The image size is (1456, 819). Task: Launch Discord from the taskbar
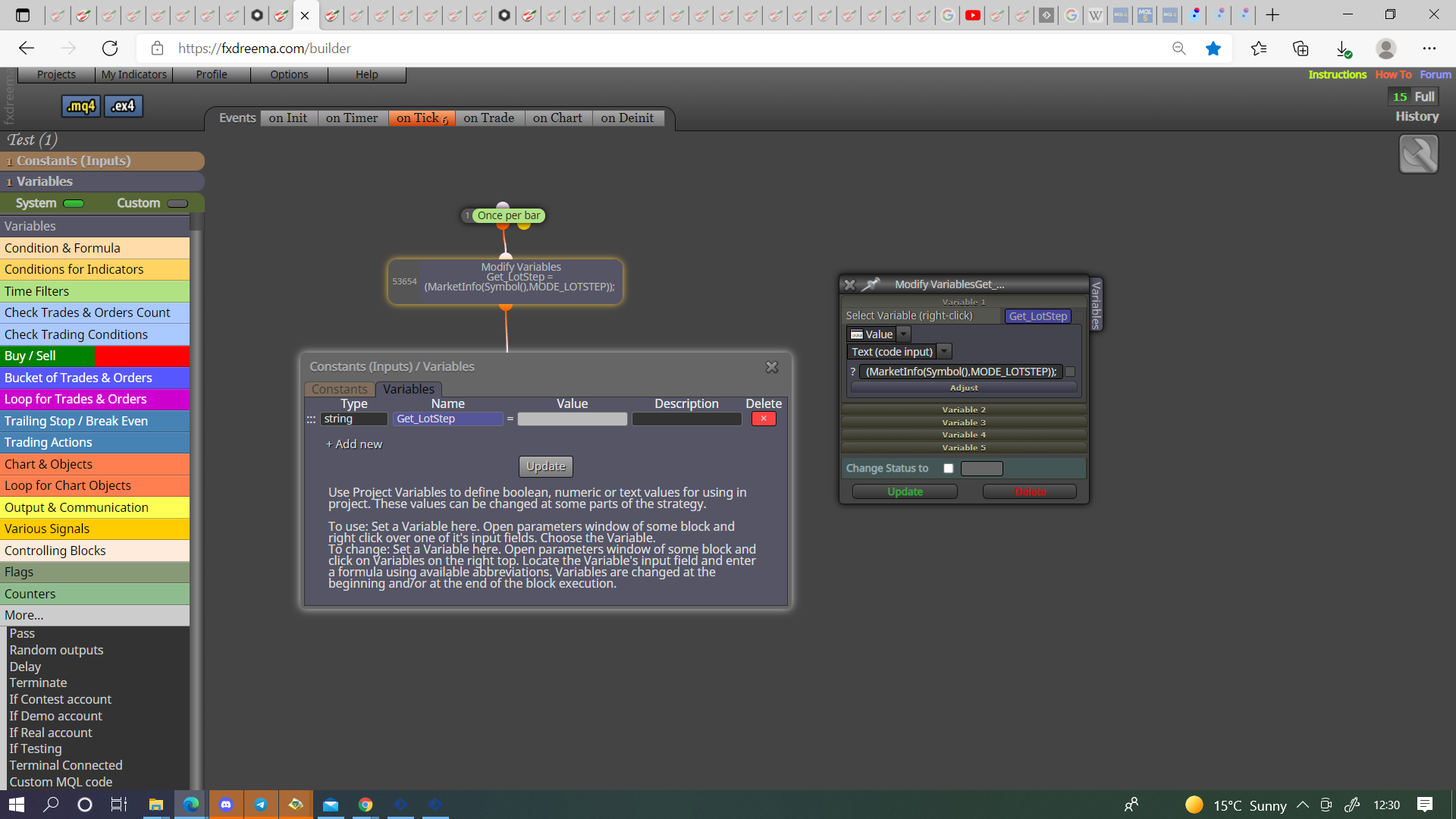point(226,805)
